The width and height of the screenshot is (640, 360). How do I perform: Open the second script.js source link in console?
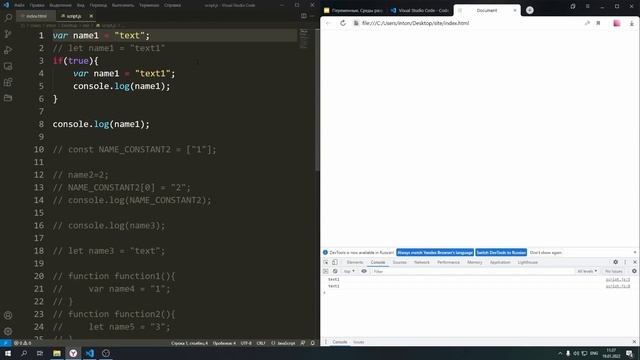pos(618,286)
